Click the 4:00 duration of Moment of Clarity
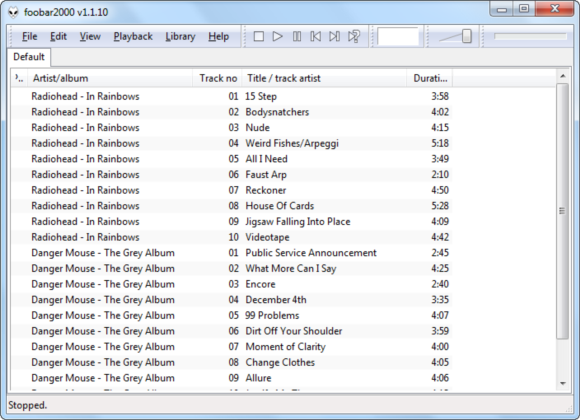The height and width of the screenshot is (420, 580). tap(440, 347)
